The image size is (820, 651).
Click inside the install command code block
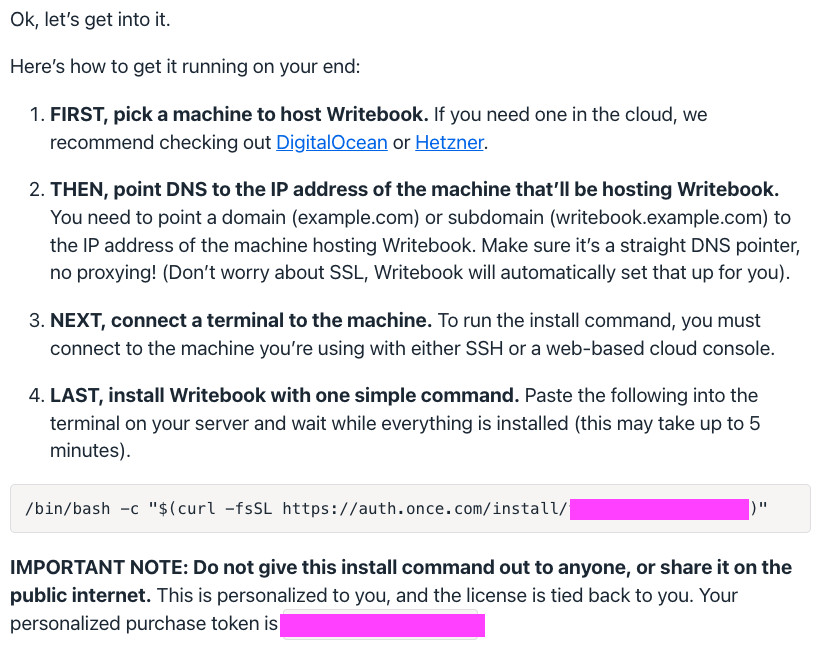pyautogui.click(x=410, y=509)
